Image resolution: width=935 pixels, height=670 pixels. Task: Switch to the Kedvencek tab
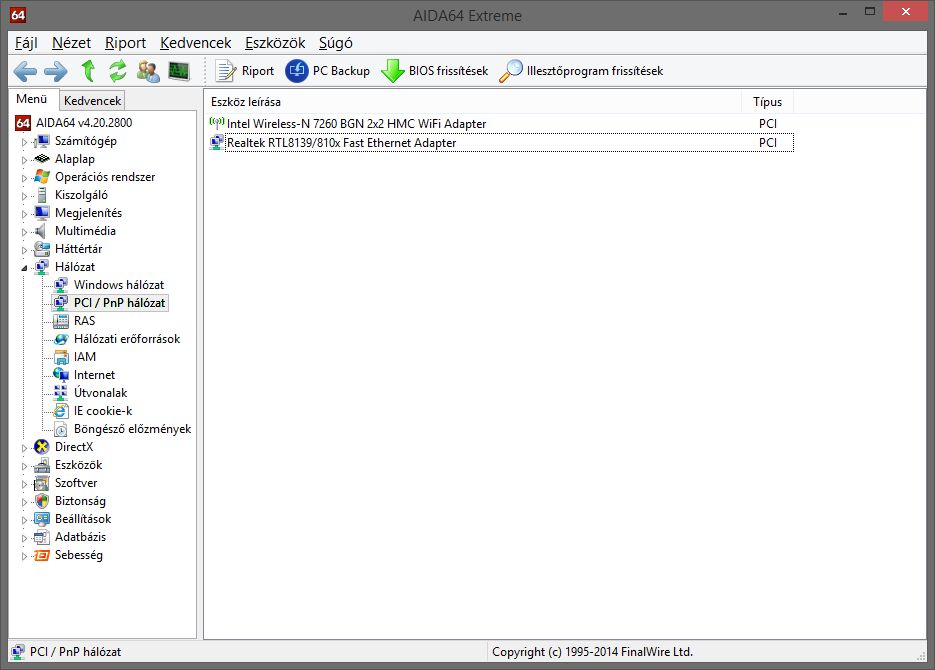92,101
